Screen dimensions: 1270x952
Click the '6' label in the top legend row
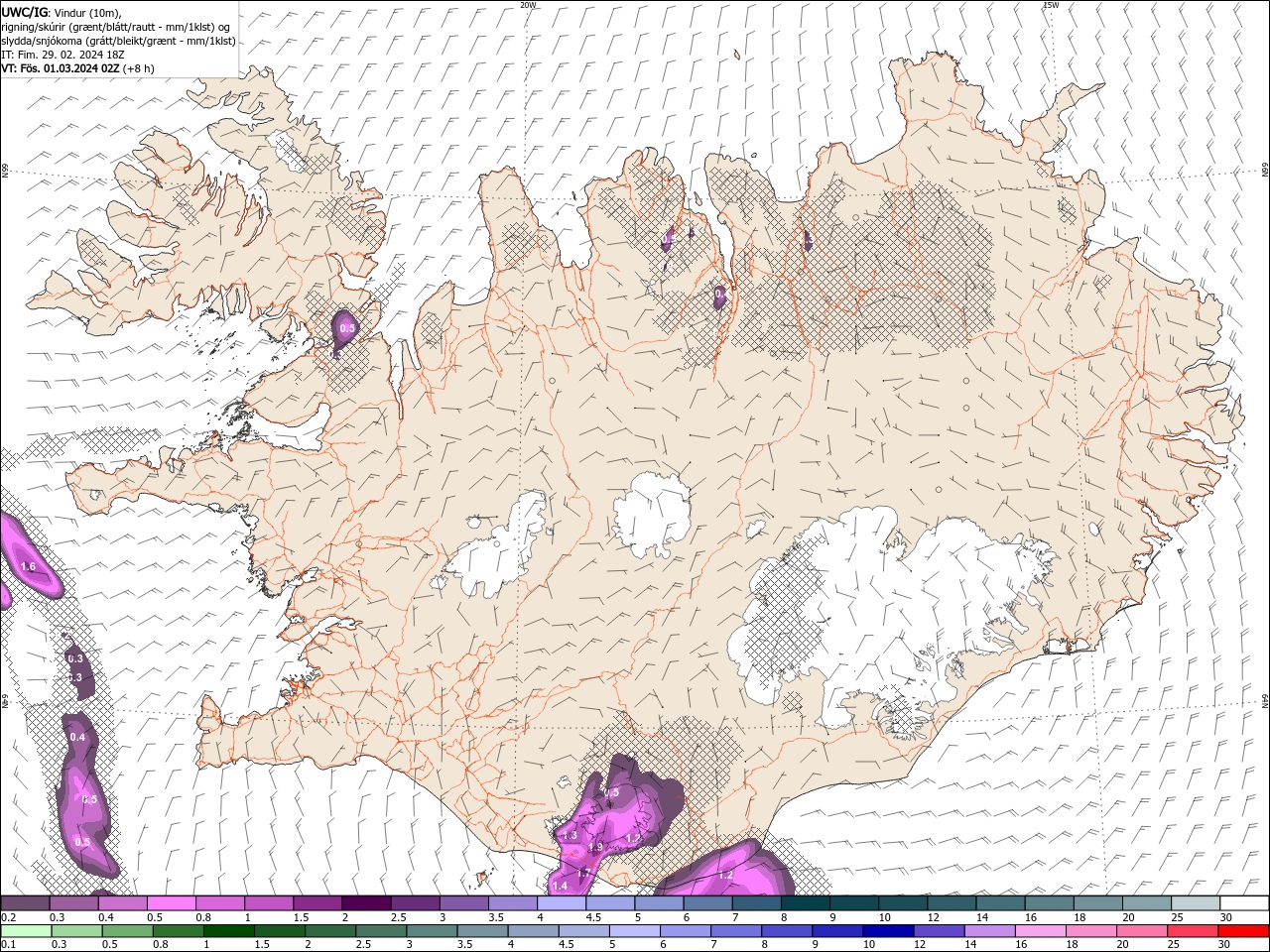pyautogui.click(x=687, y=918)
